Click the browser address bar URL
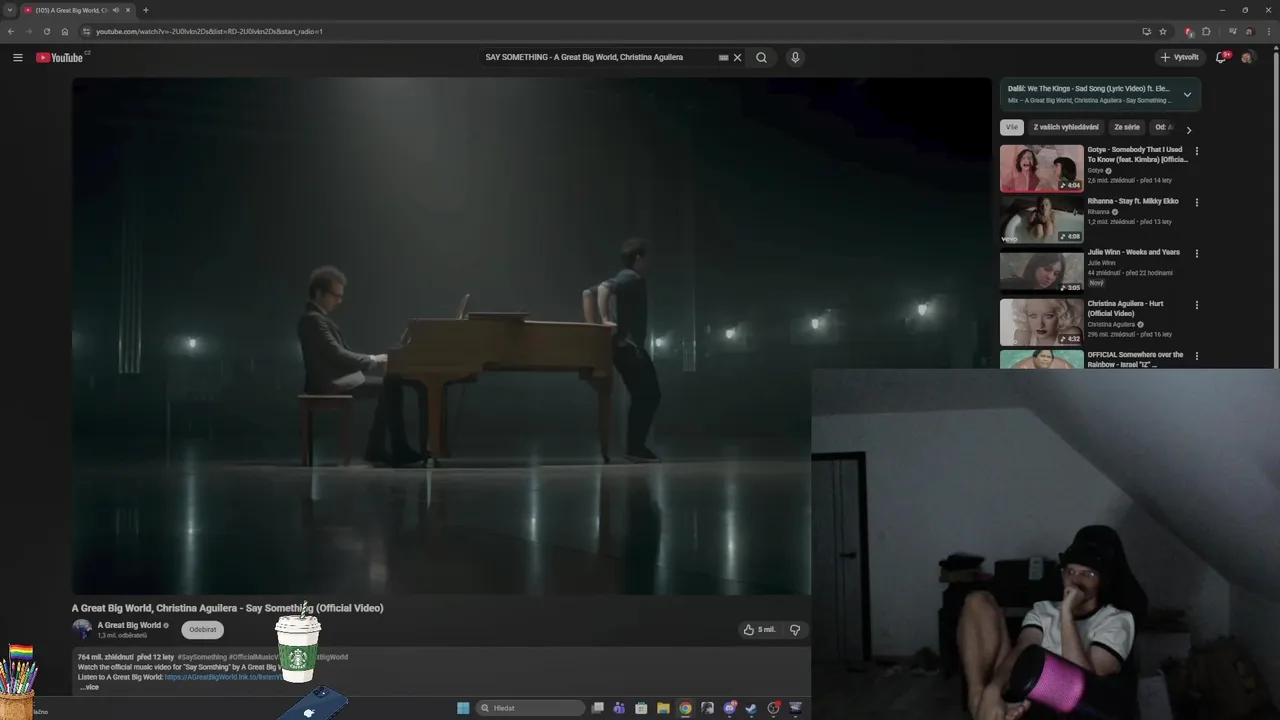This screenshot has width=1280, height=720. [x=209, y=31]
